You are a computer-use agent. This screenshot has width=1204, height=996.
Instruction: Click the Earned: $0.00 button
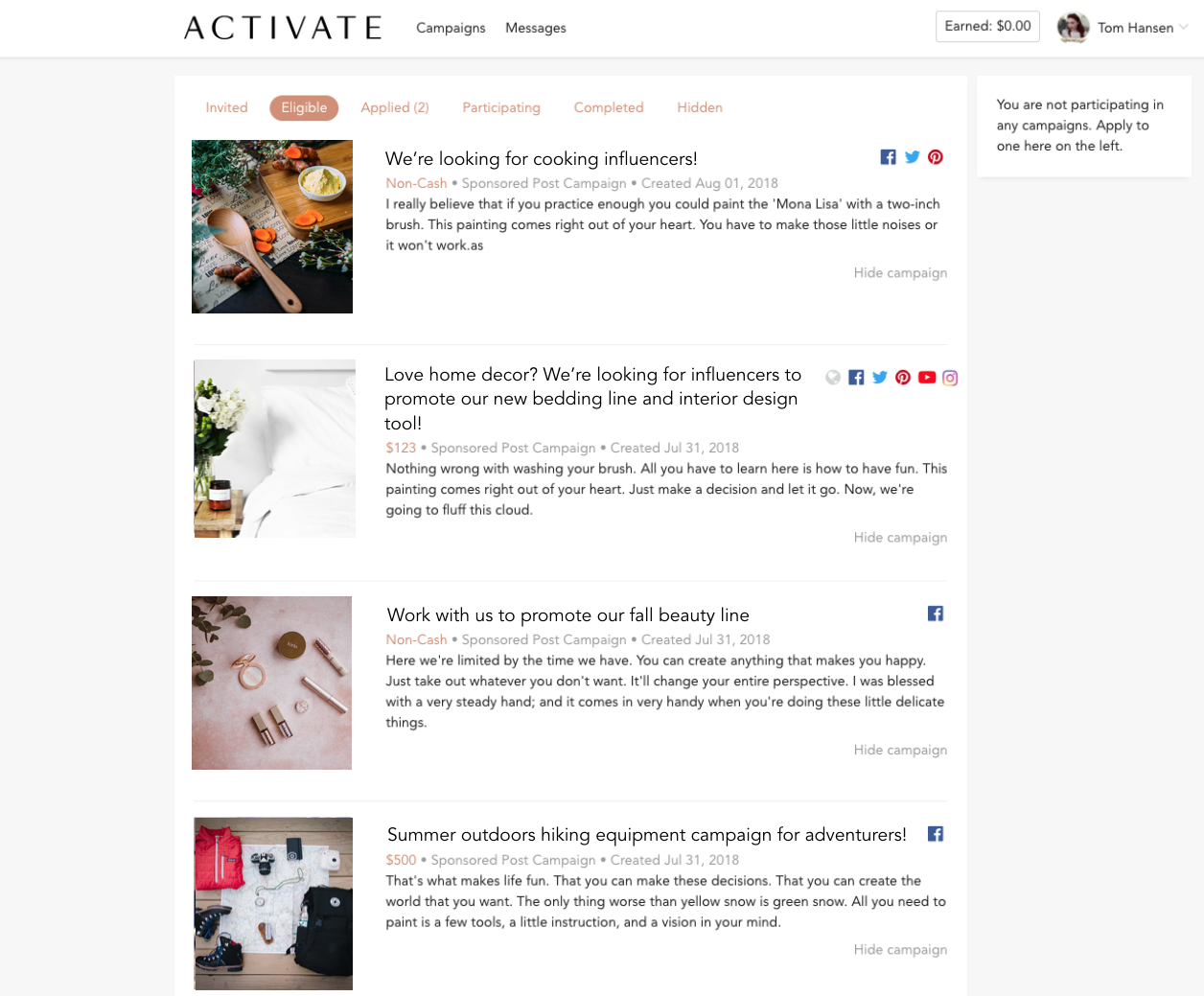987,26
